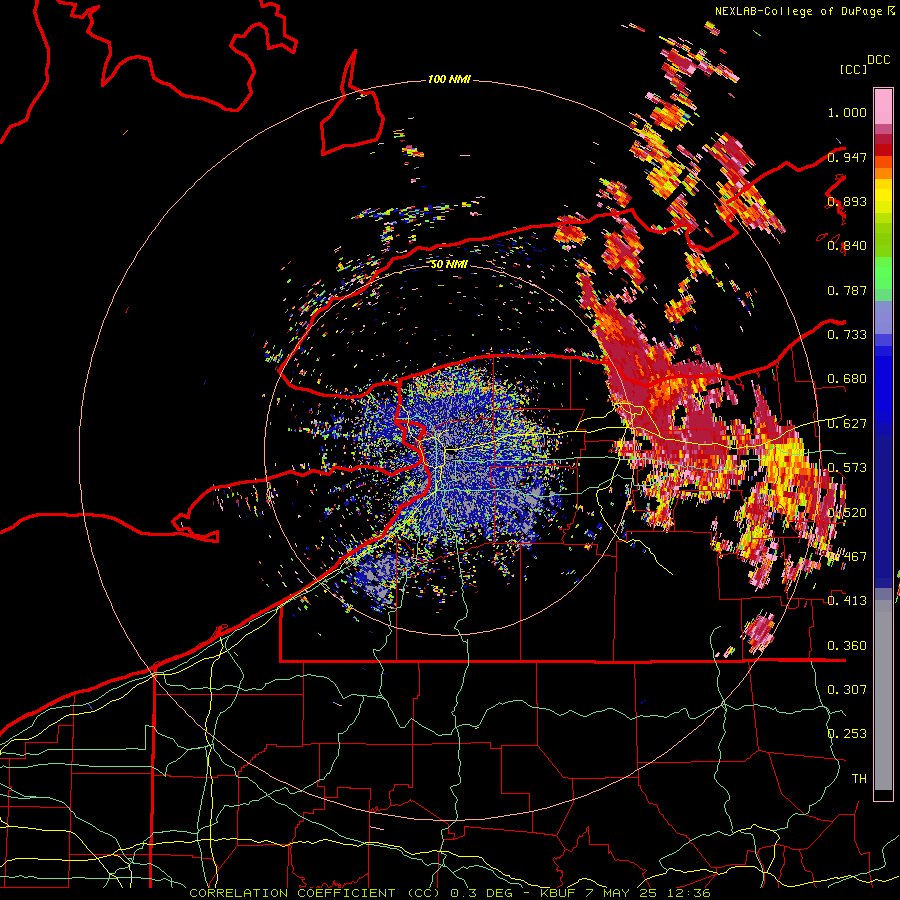This screenshot has width=900, height=900.
Task: Click the 0.253 value on the color scale
Action: tap(847, 734)
